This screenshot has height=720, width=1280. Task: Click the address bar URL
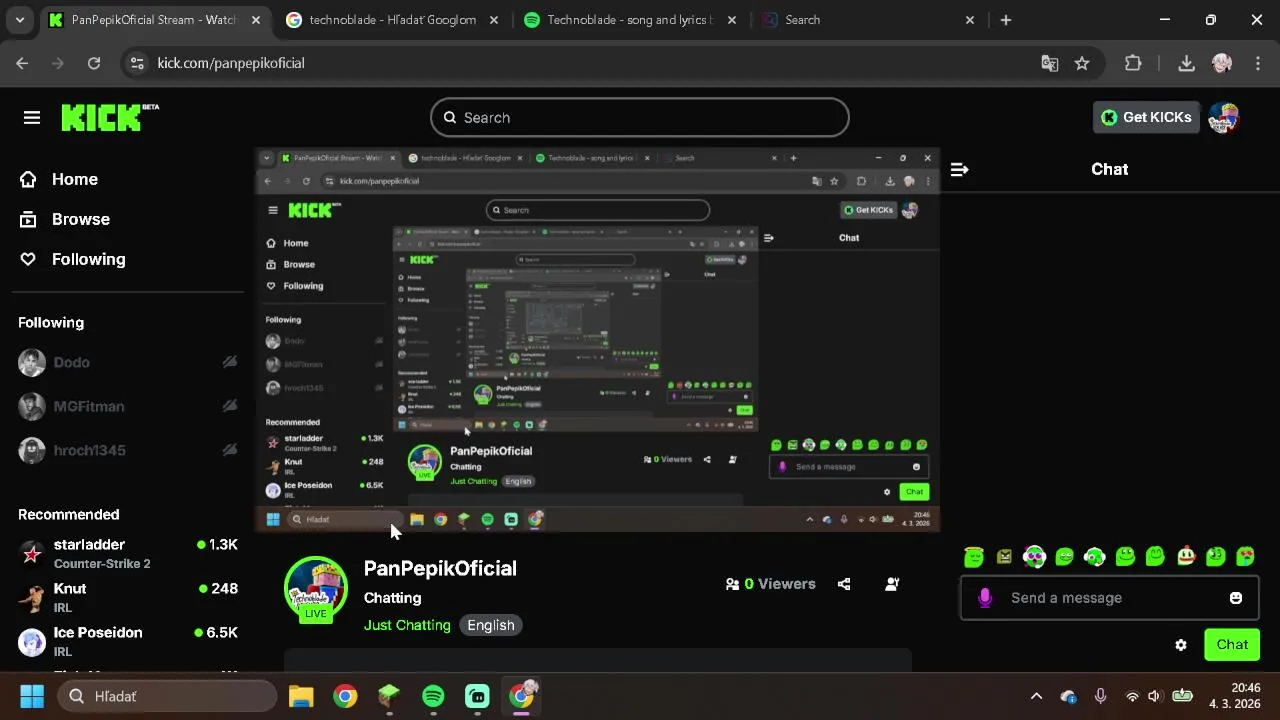tap(231, 63)
